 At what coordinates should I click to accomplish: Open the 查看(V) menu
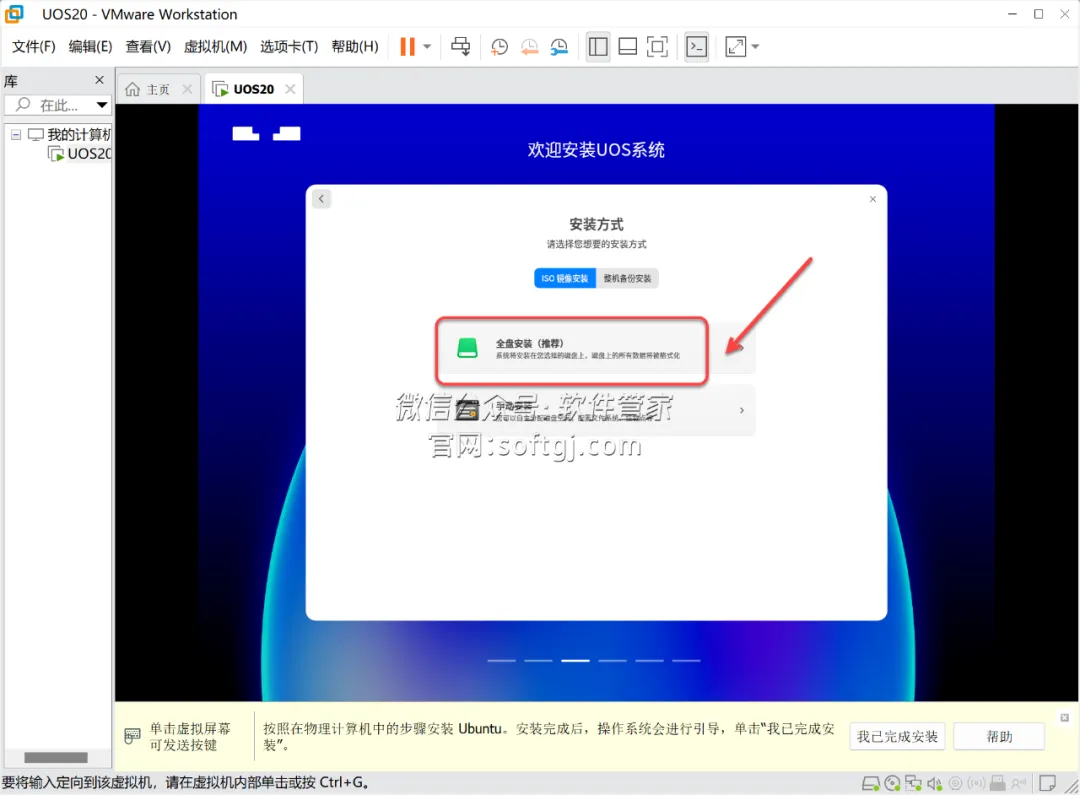(x=148, y=46)
